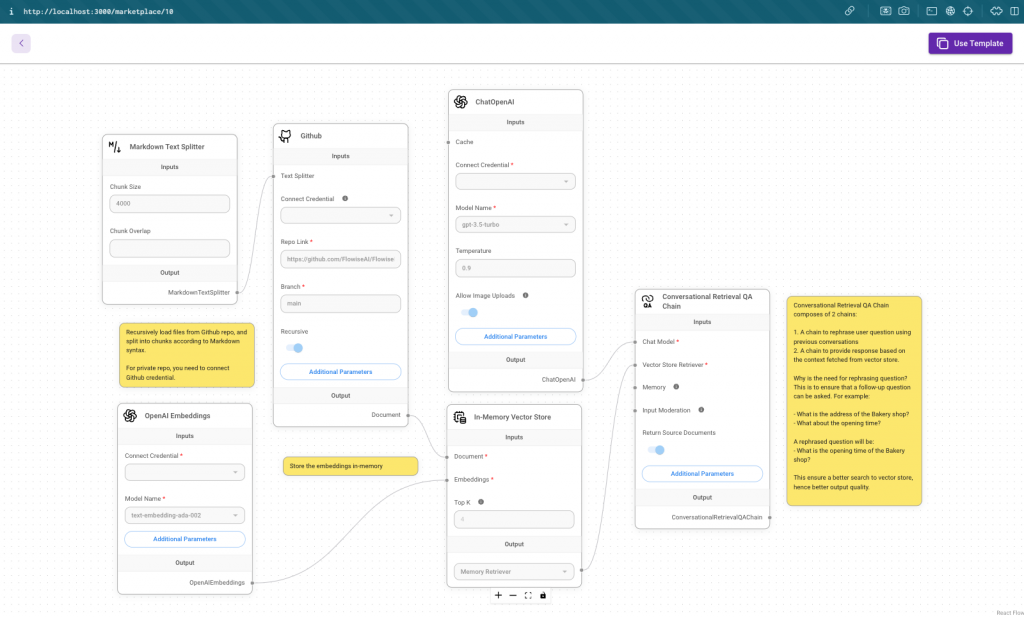
Task: Click Use Template button
Action: [970, 43]
